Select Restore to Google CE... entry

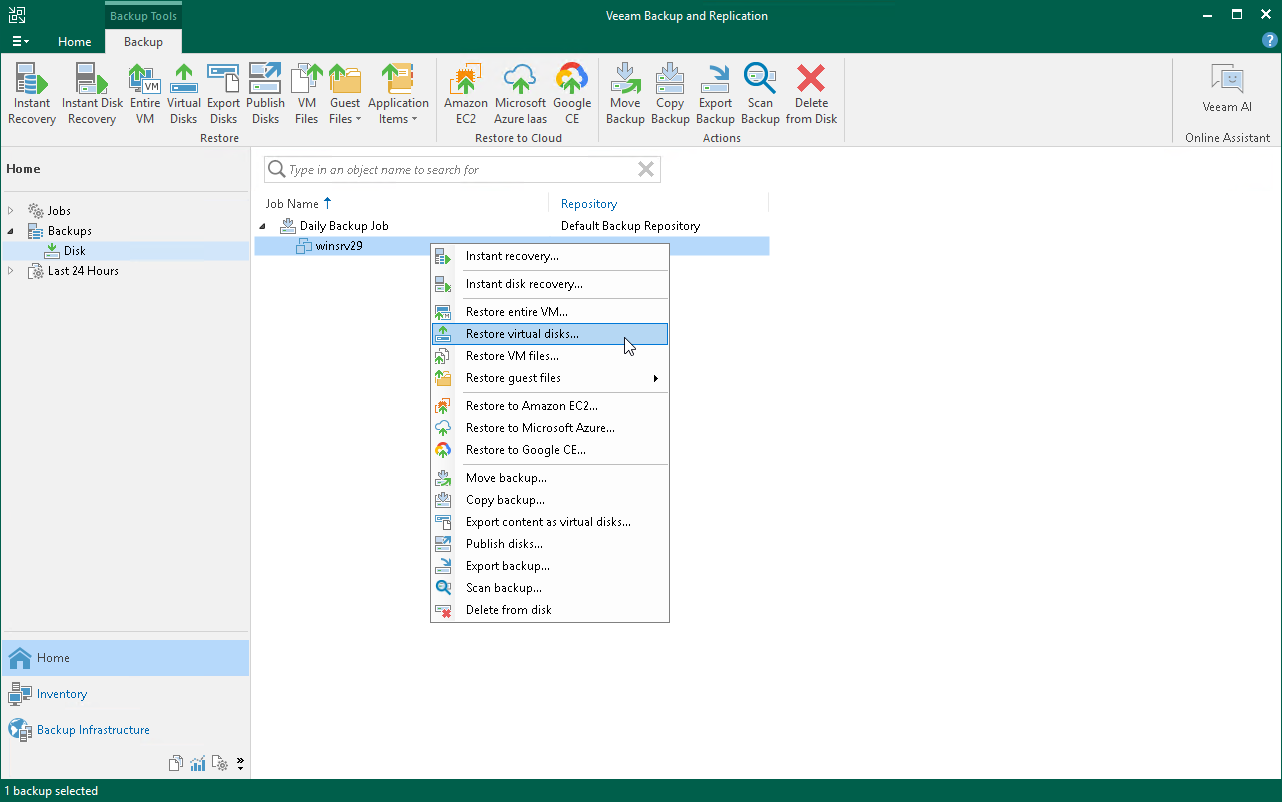[550, 450]
